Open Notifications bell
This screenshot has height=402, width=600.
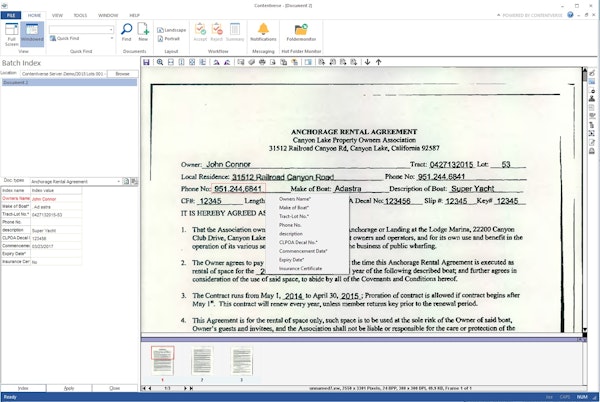(x=263, y=32)
